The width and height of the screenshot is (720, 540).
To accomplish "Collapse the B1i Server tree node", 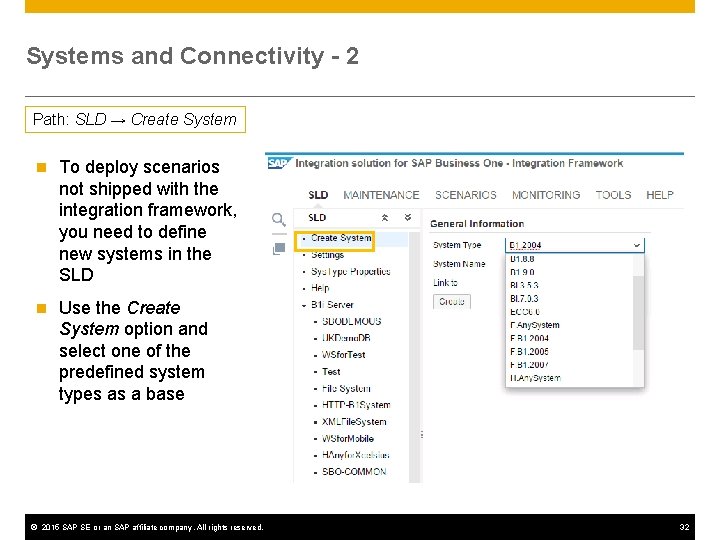I will [x=304, y=305].
